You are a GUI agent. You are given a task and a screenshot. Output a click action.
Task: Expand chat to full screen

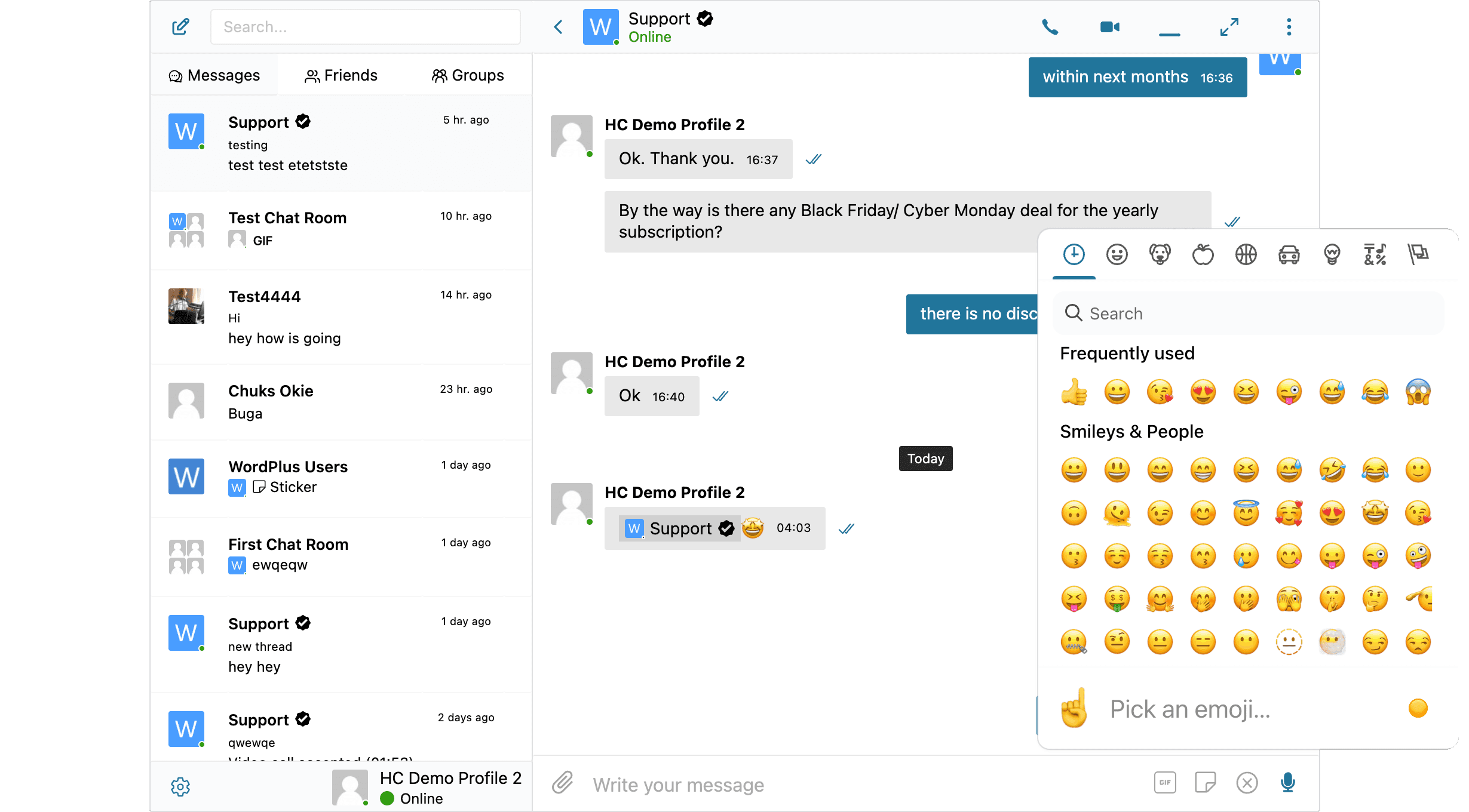[x=1229, y=27]
